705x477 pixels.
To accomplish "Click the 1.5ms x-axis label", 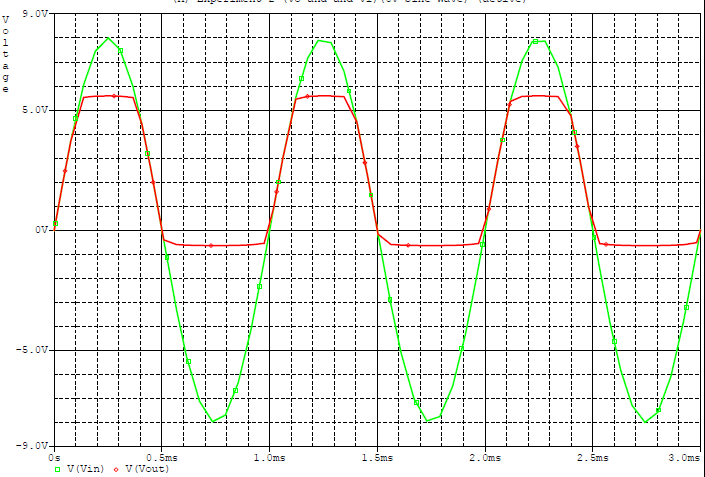I will [377, 458].
